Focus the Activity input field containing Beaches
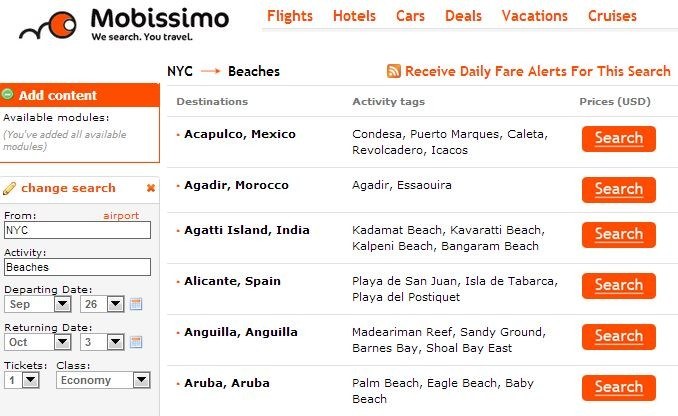Image resolution: width=678 pixels, height=416 pixels. pos(77,267)
